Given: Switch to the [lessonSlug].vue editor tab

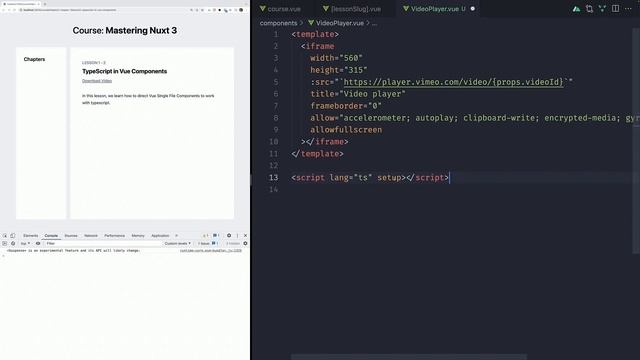Looking at the screenshot, I should pos(352,9).
